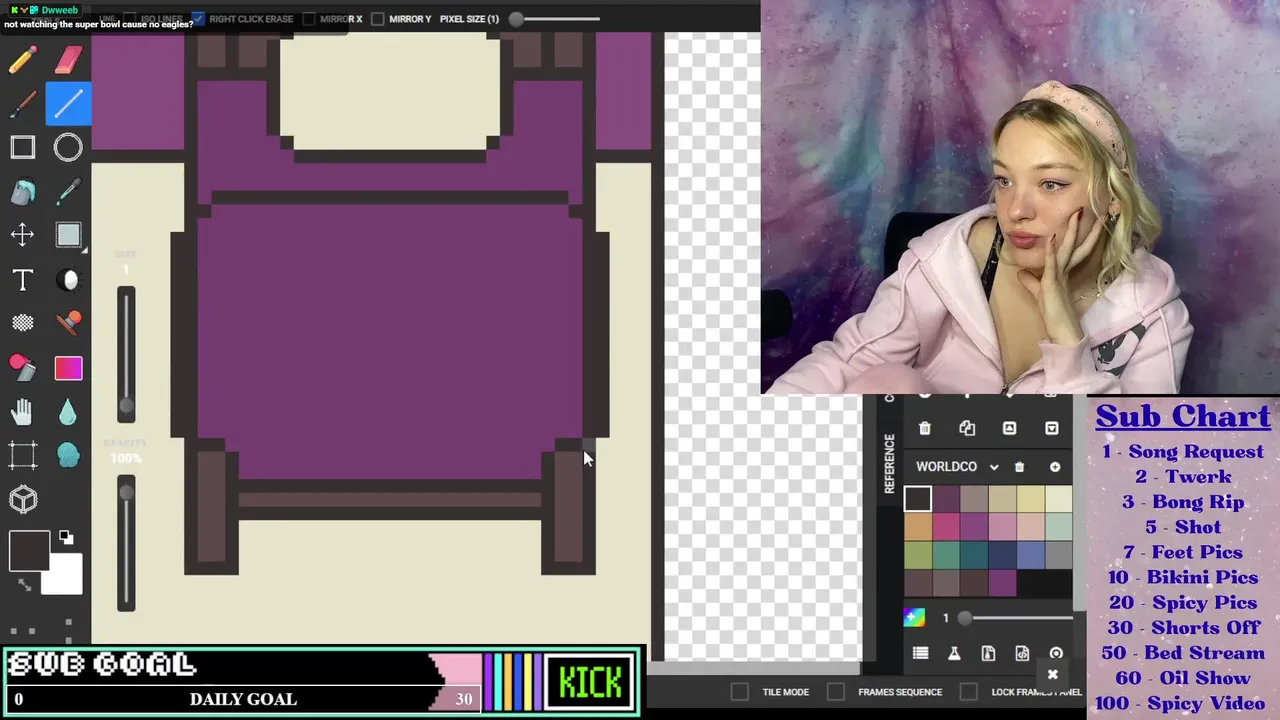Click the 'Sub Chart' heading text
The image size is (1280, 720).
coord(1183,416)
